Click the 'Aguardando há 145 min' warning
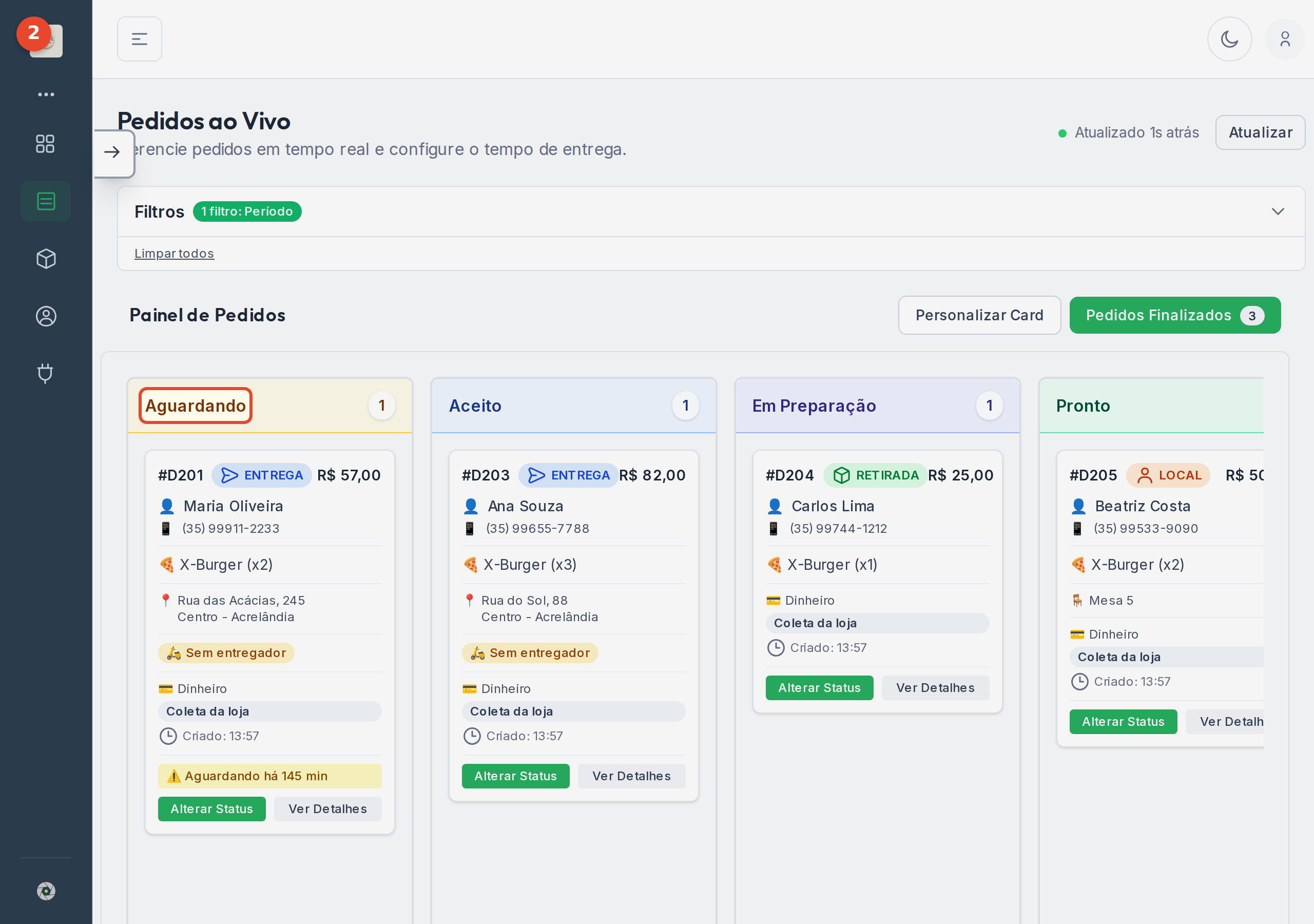The width and height of the screenshot is (1314, 924). pyautogui.click(x=269, y=776)
